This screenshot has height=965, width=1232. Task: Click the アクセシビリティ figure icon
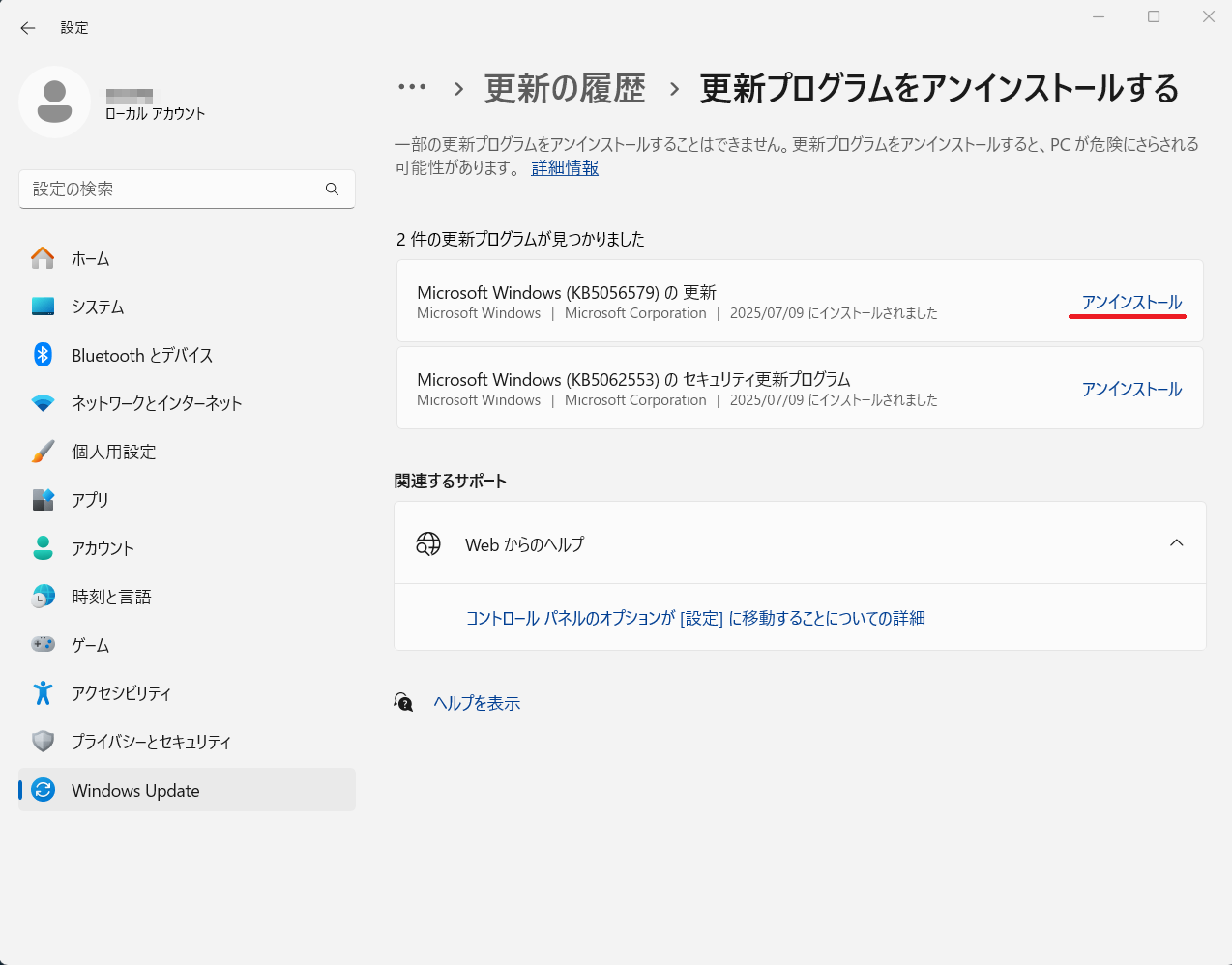[x=43, y=693]
